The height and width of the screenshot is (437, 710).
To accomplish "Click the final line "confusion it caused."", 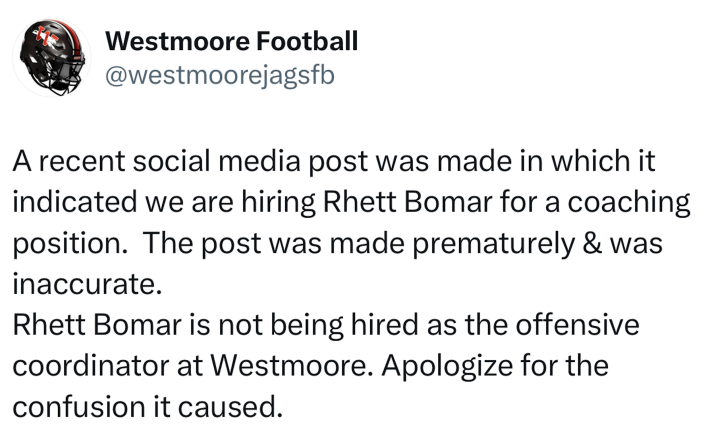I will click(148, 407).
